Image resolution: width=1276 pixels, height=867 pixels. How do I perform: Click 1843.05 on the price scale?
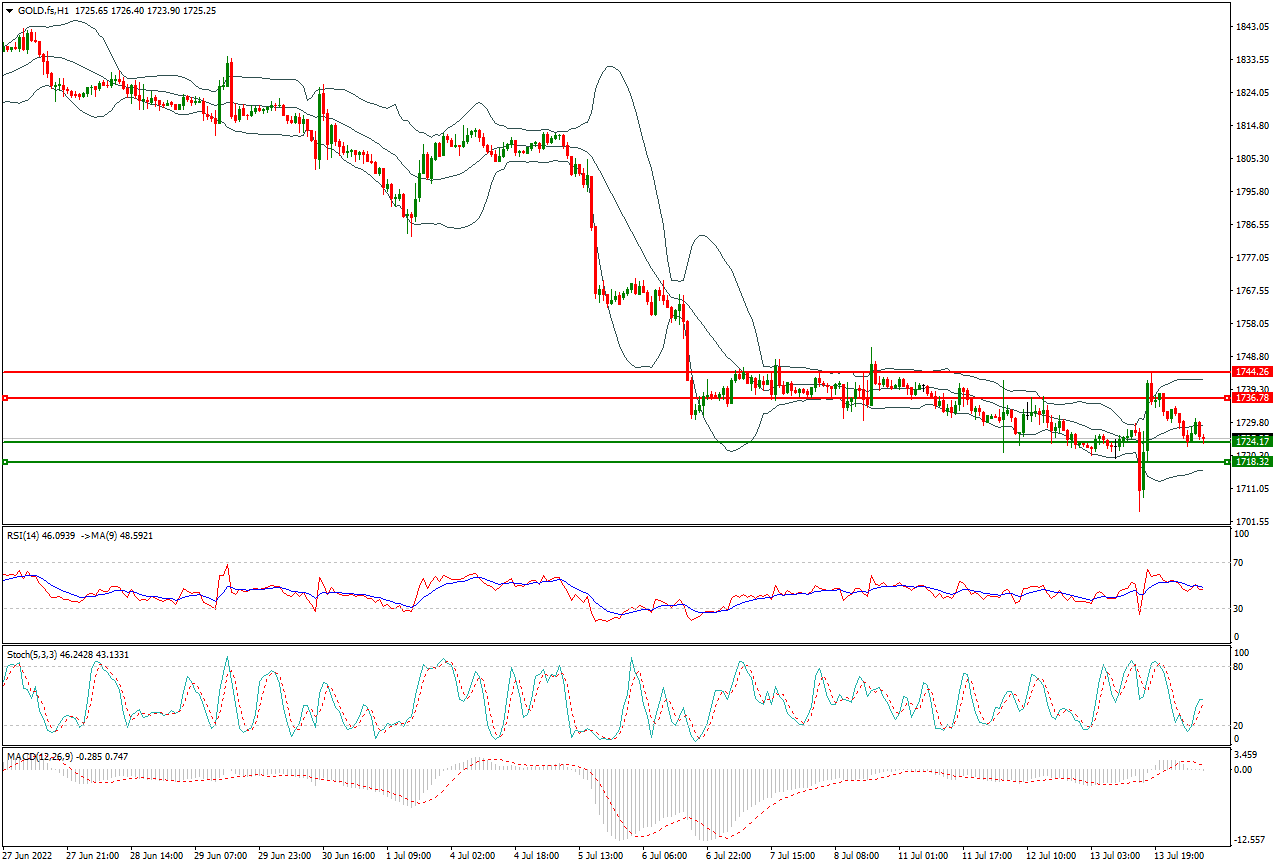(1251, 27)
